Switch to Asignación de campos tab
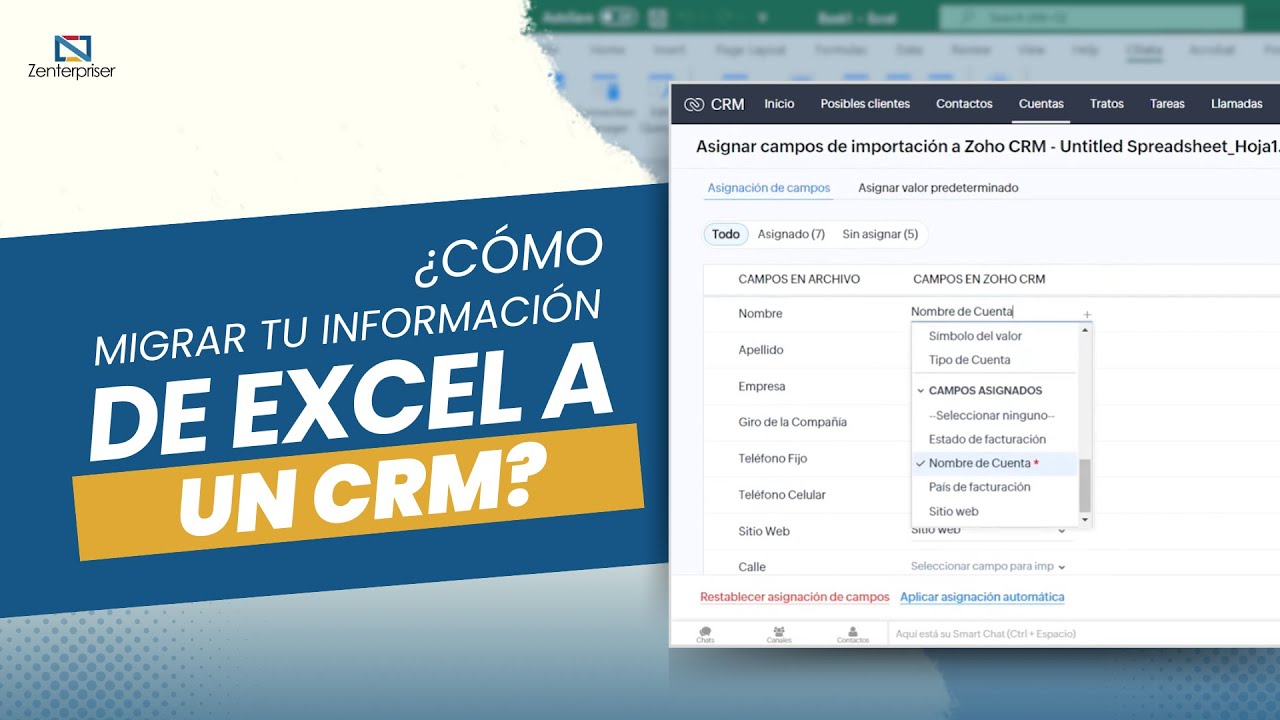Image resolution: width=1280 pixels, height=720 pixels. click(x=769, y=188)
